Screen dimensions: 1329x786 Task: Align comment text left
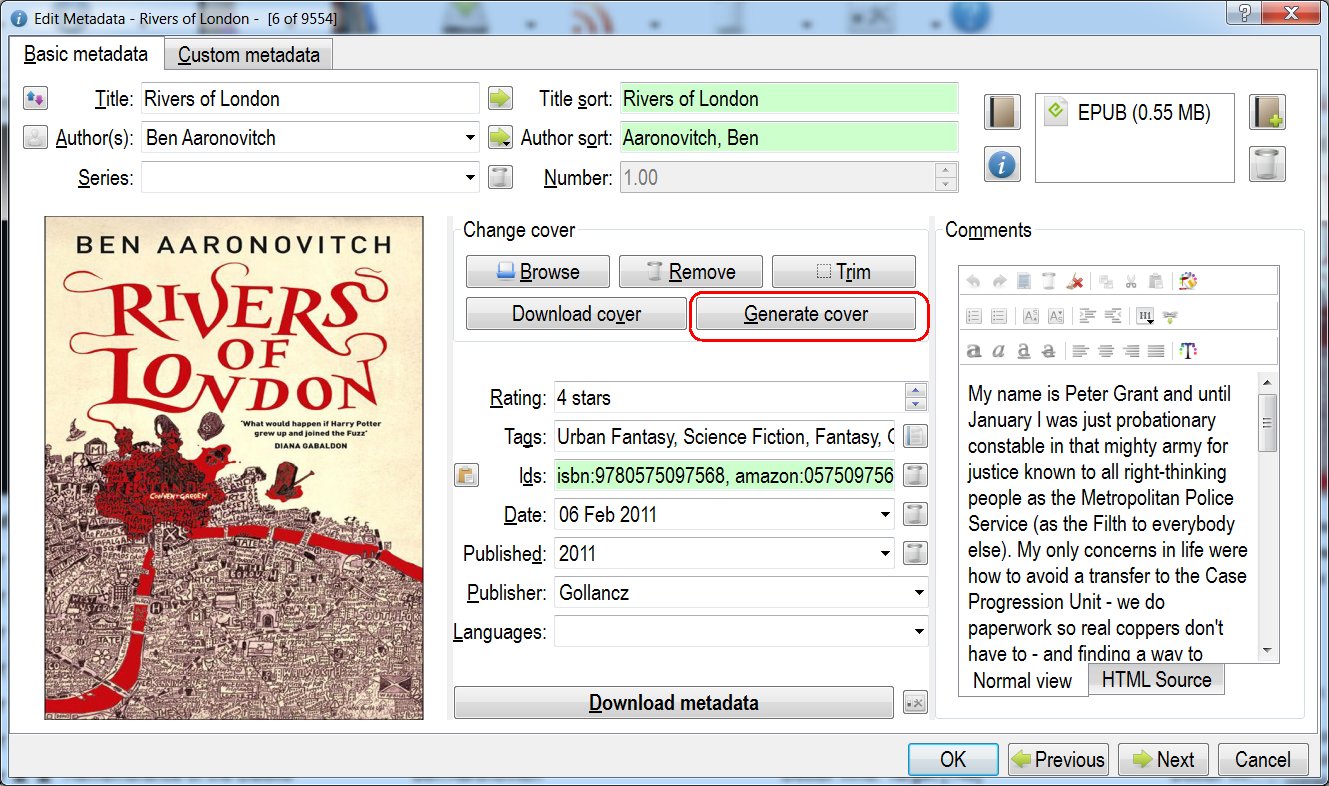[1080, 351]
